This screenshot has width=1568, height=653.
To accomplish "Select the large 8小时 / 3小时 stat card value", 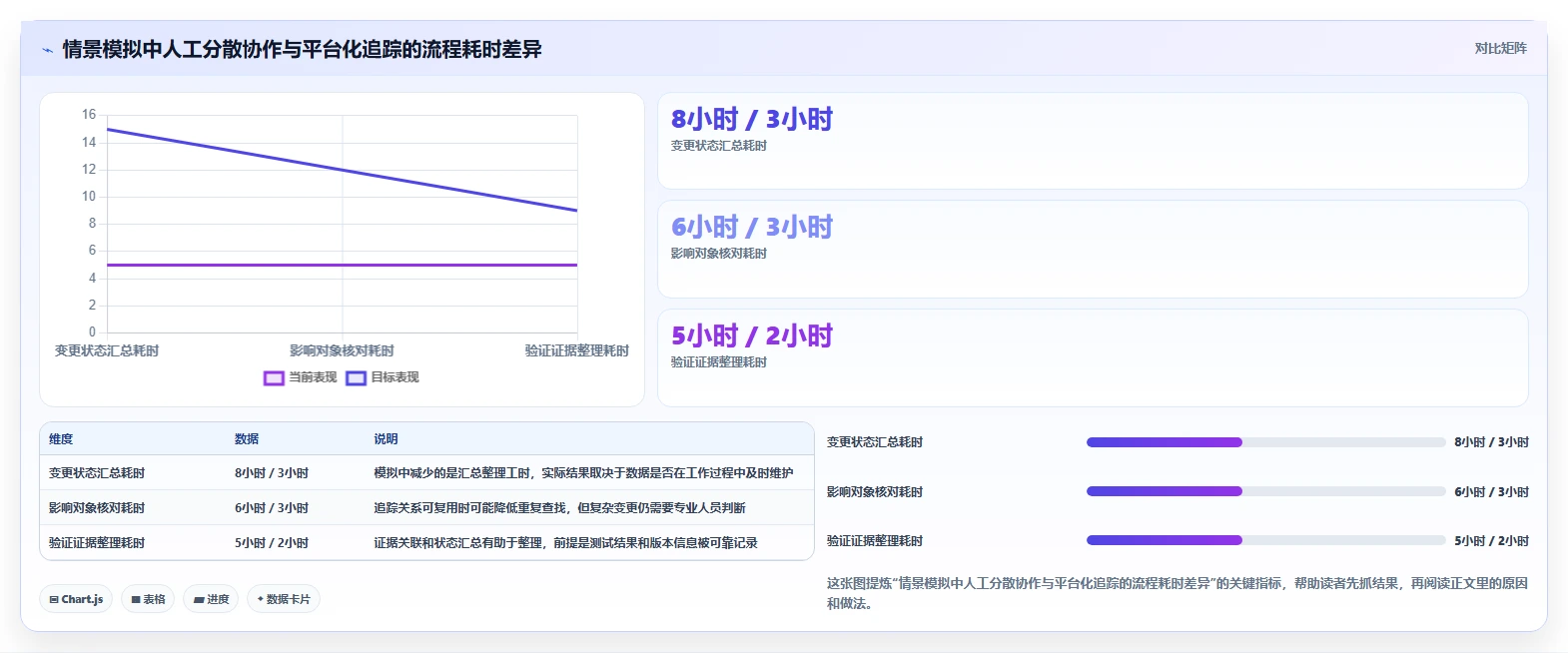I will coord(752,120).
